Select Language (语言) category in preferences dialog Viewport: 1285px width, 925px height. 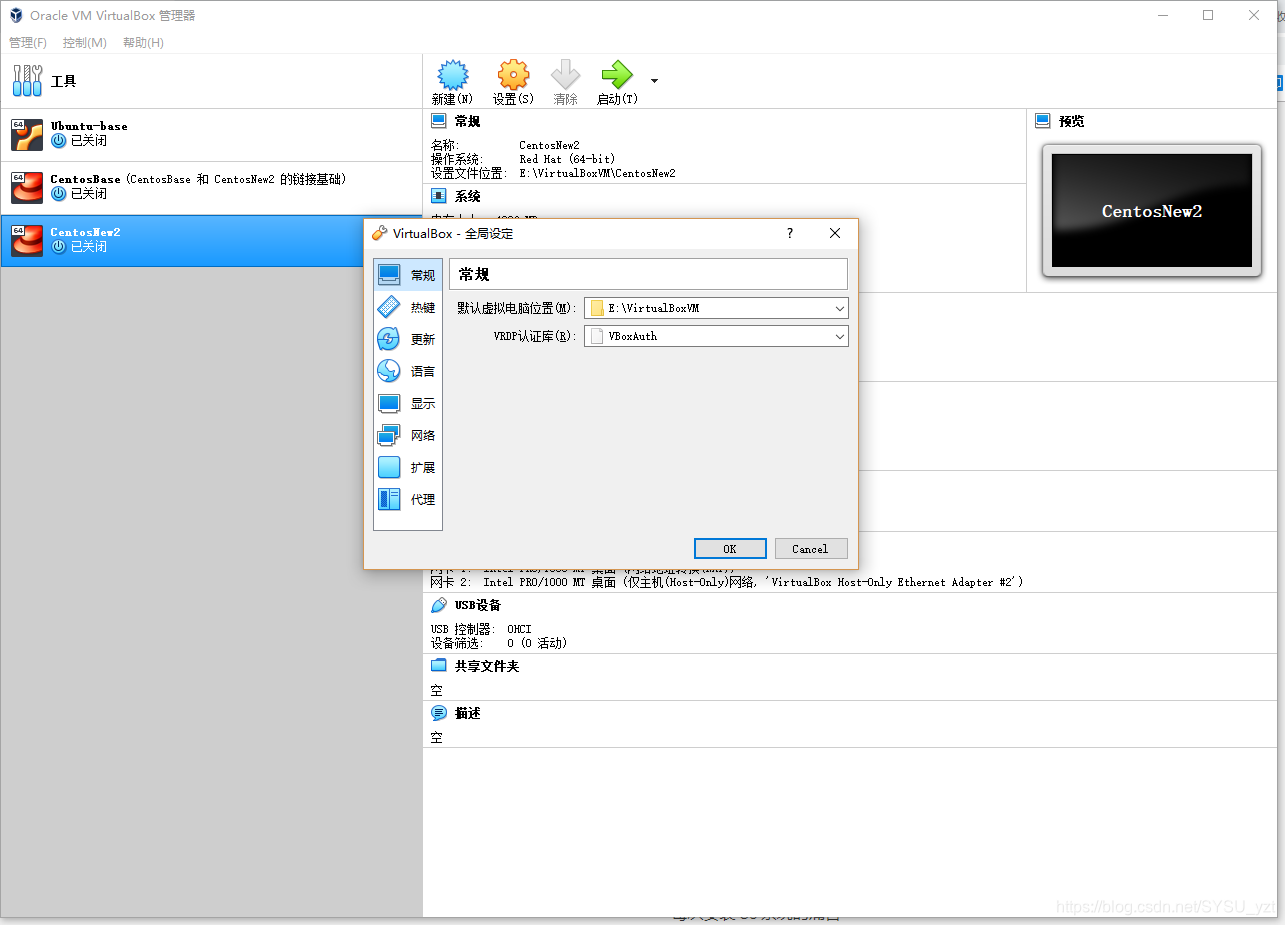[x=408, y=371]
